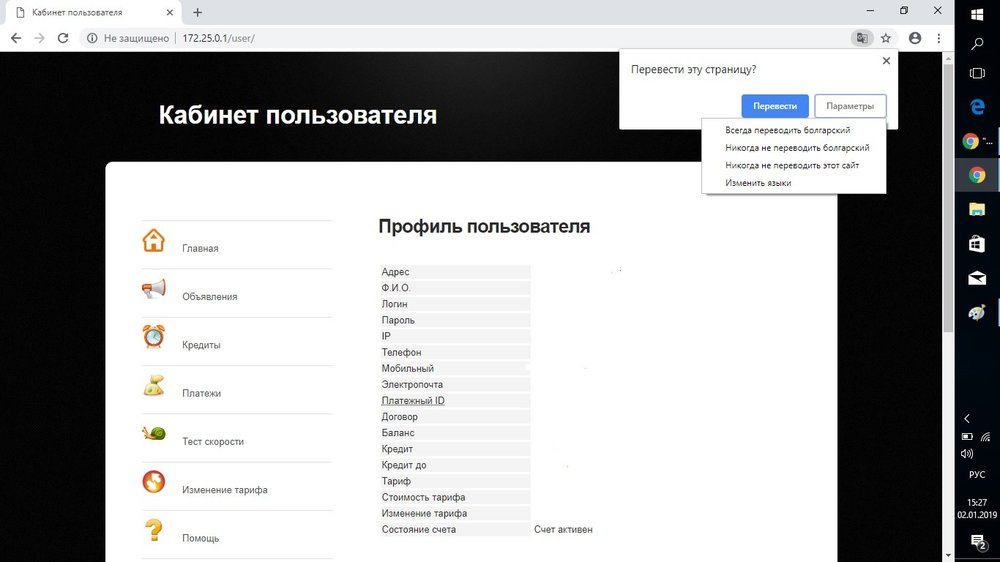The height and width of the screenshot is (562, 1000).
Task: Click the Тариф row label
Action: pyautogui.click(x=396, y=481)
